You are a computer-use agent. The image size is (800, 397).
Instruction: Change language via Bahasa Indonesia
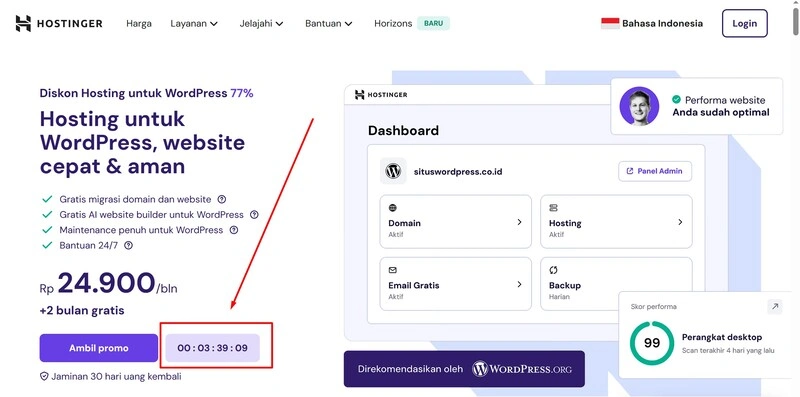662,23
